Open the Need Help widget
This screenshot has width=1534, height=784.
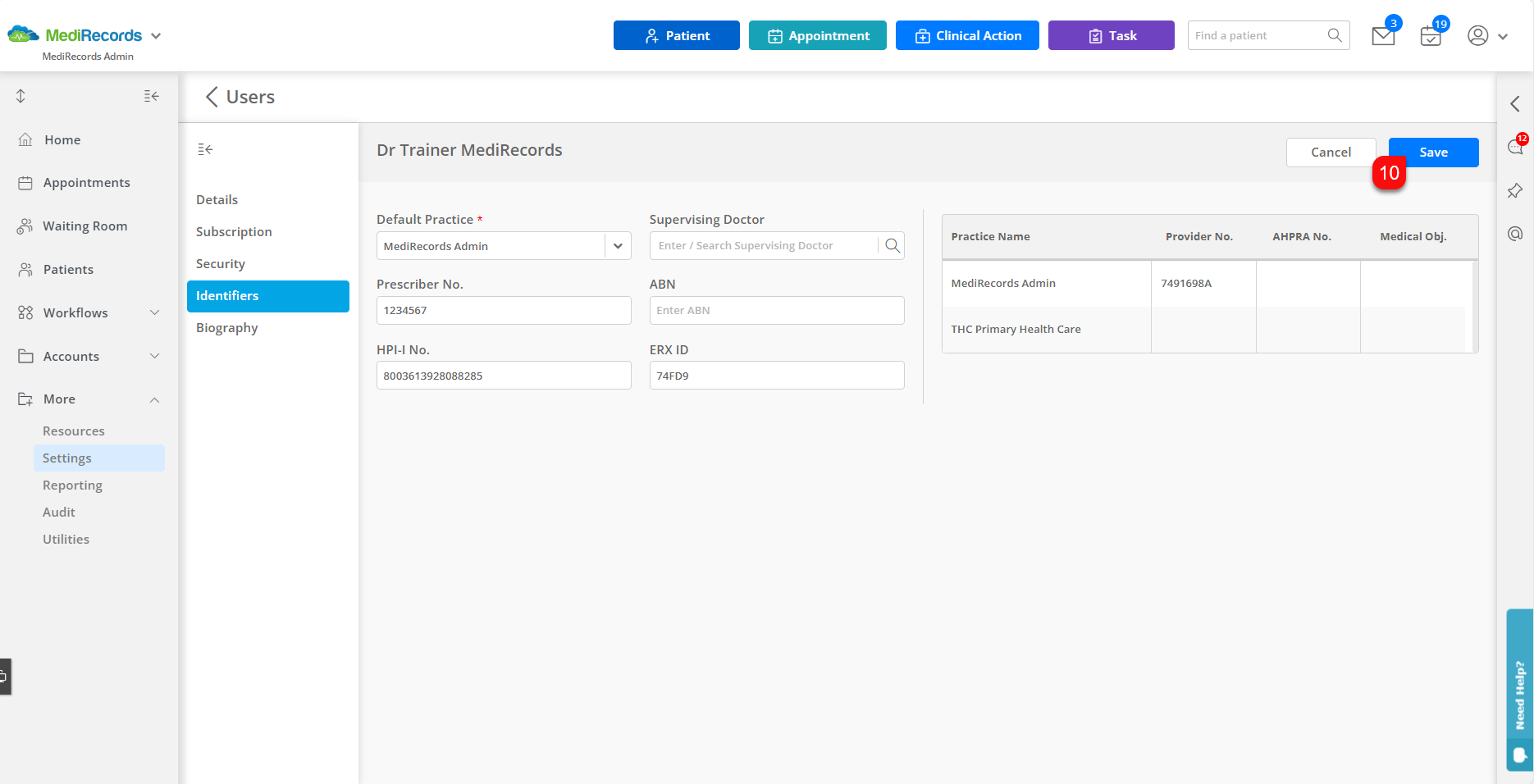click(x=1520, y=690)
